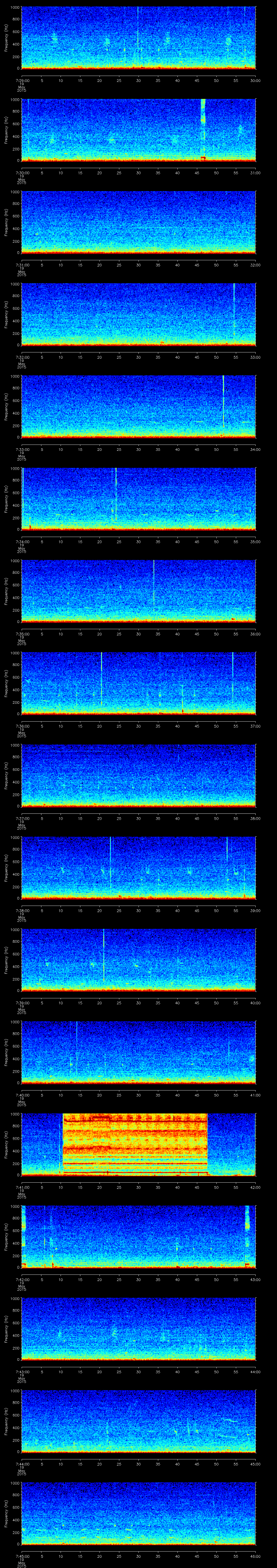Click the loud broadband noise block in the 7:41:00 panel
The width and height of the screenshot is (277, 1568).
135,1144
